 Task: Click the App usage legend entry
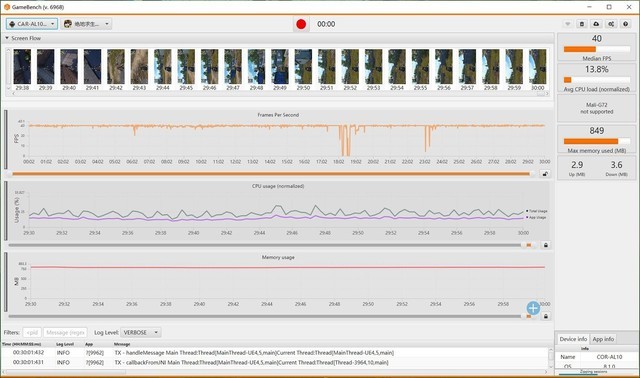(x=536, y=217)
